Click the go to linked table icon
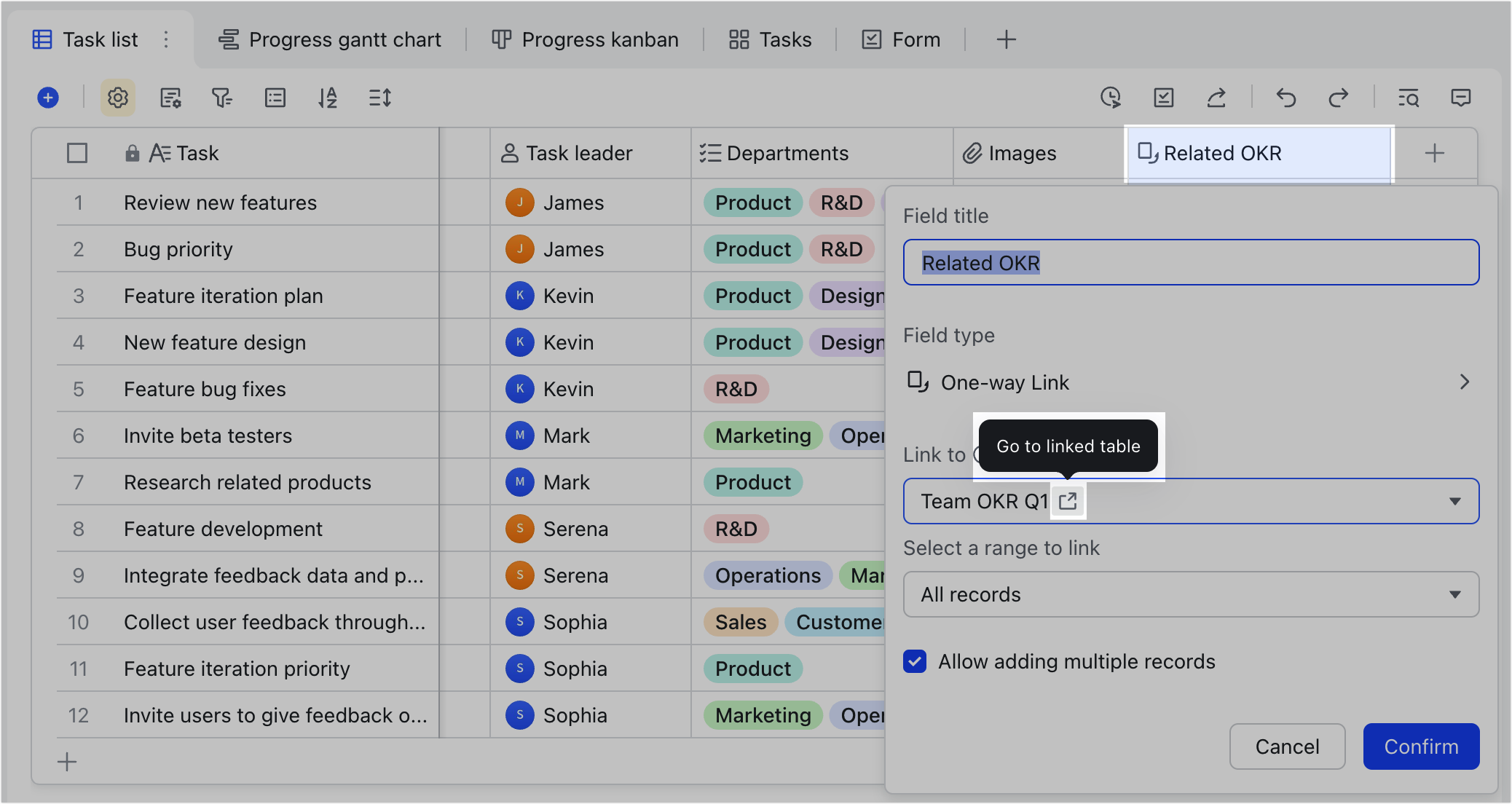The image size is (1512, 804). click(x=1068, y=501)
